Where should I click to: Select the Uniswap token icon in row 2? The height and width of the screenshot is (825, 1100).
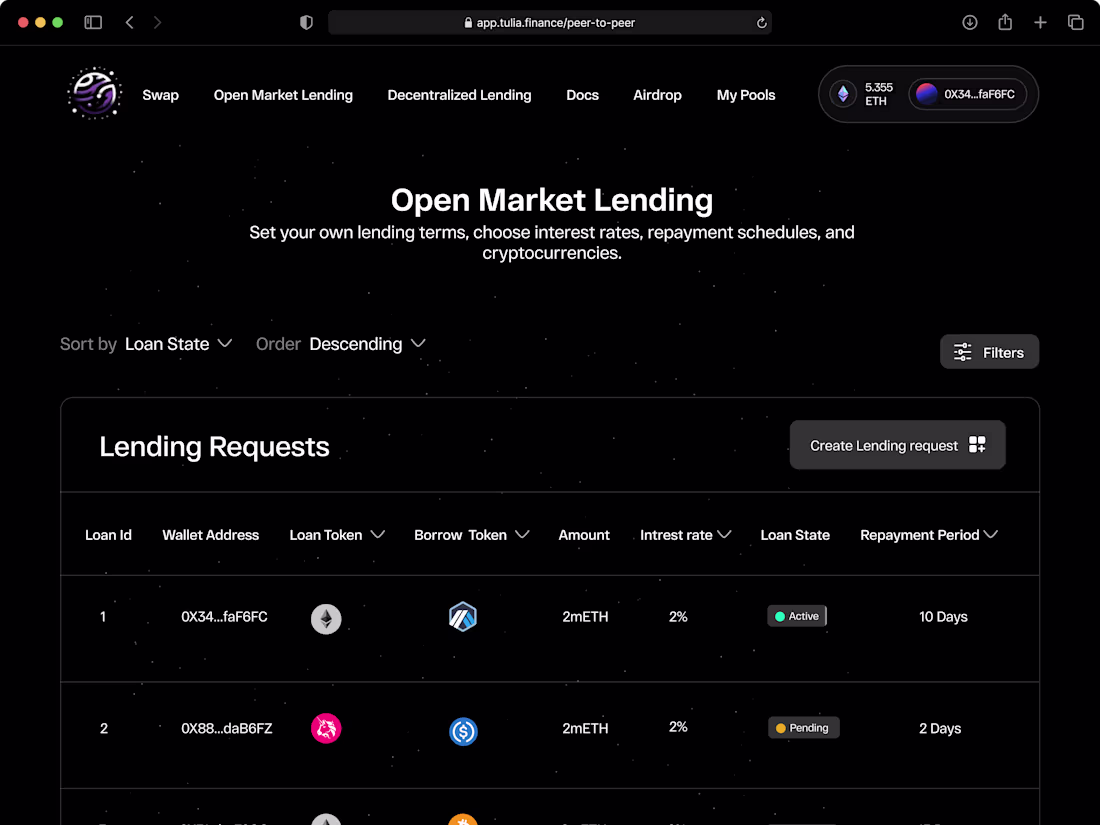click(326, 730)
